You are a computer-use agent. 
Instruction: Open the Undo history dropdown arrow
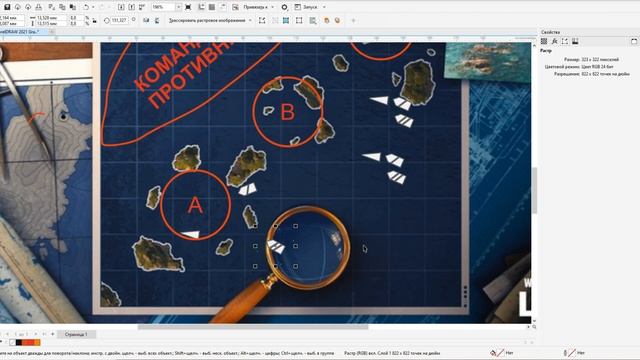93,7
